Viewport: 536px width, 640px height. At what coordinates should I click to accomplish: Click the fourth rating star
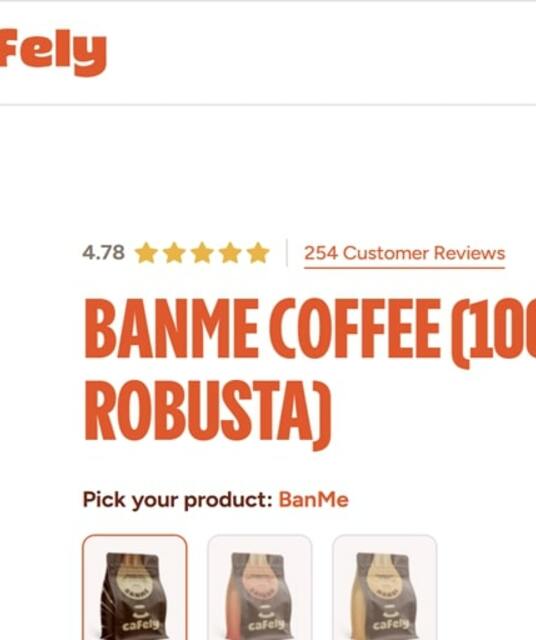tap(230, 253)
